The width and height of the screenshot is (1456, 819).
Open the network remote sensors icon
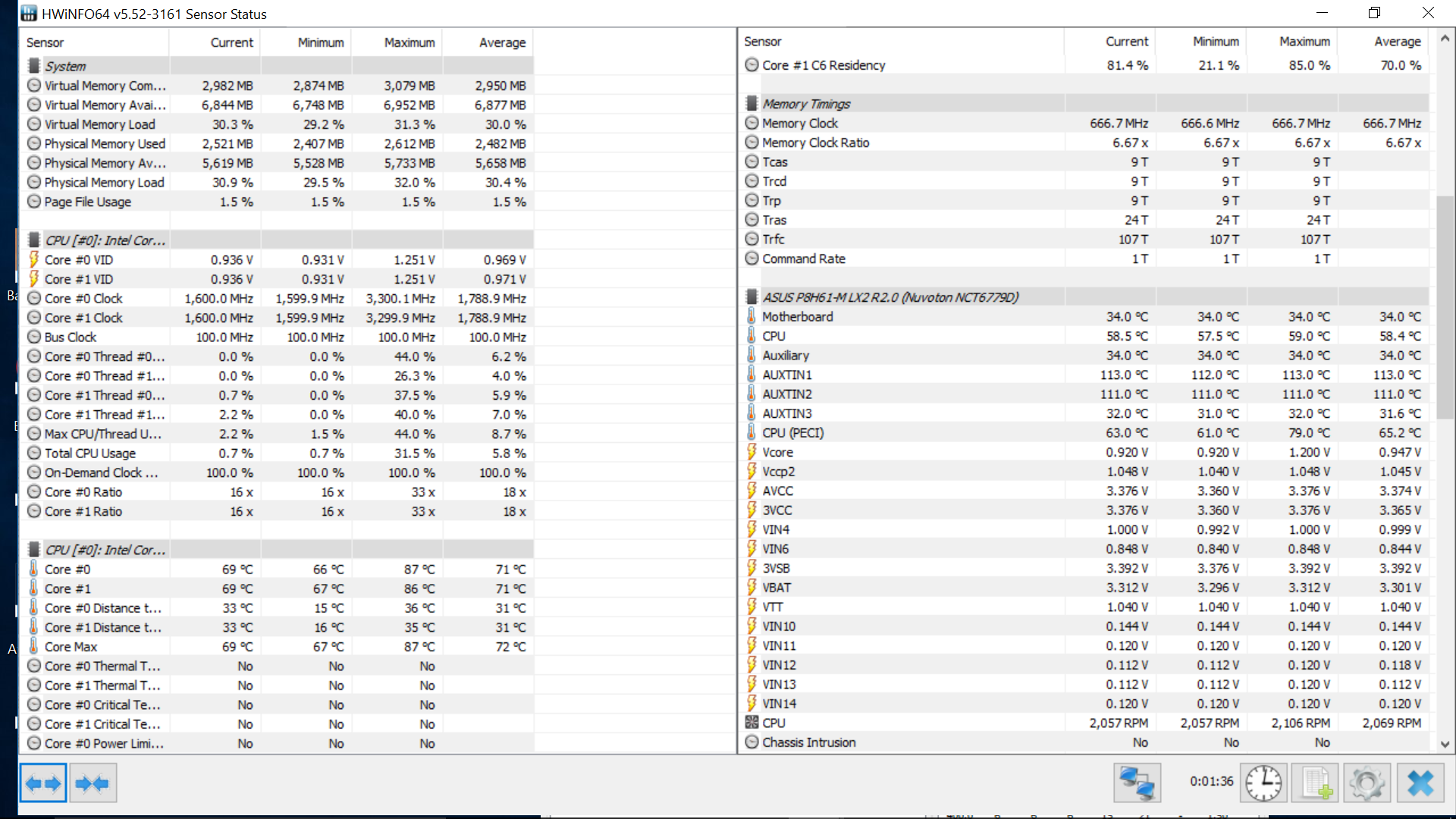tap(1137, 783)
